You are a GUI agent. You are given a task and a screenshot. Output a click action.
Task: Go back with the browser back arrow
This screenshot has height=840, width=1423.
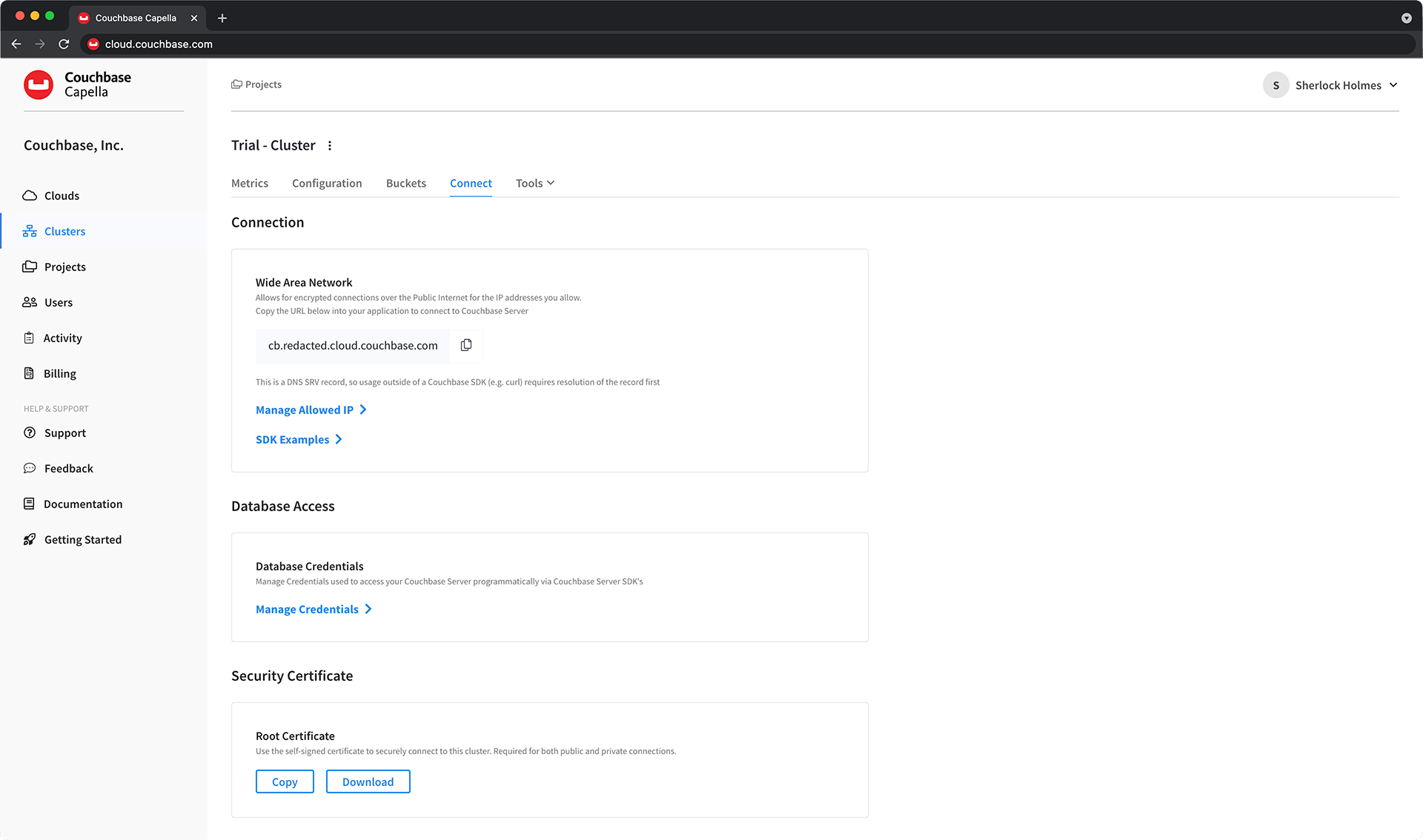(x=16, y=44)
